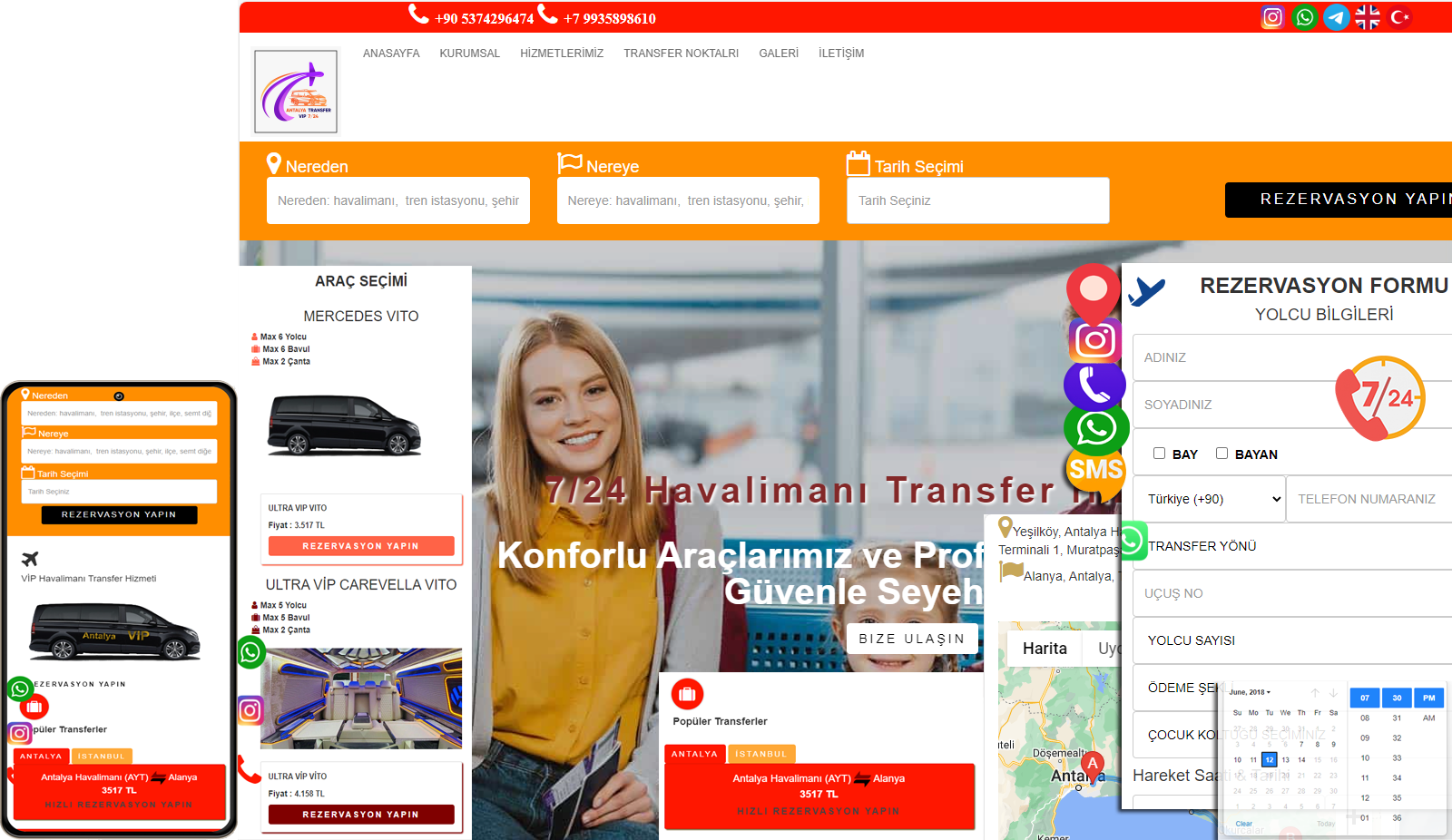Open the large floating Instagram icon

tap(1094, 340)
